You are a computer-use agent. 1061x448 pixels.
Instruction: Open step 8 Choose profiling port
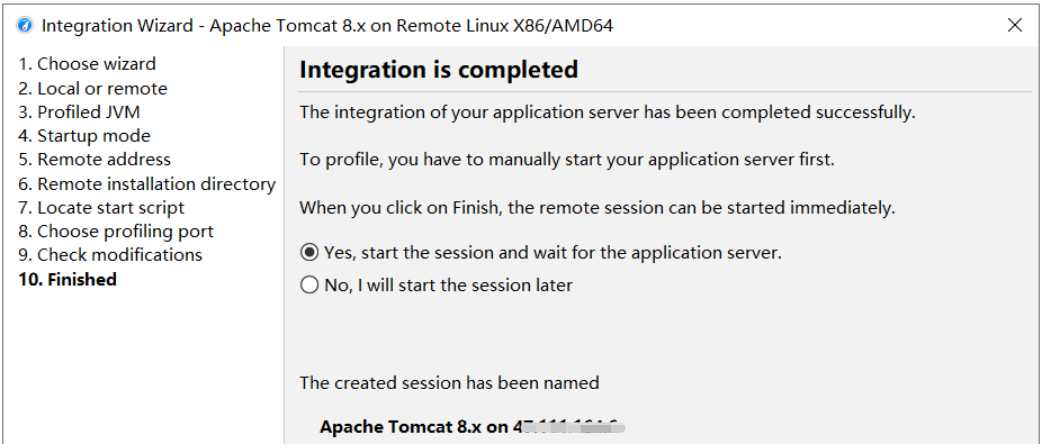pyautogui.click(x=116, y=231)
